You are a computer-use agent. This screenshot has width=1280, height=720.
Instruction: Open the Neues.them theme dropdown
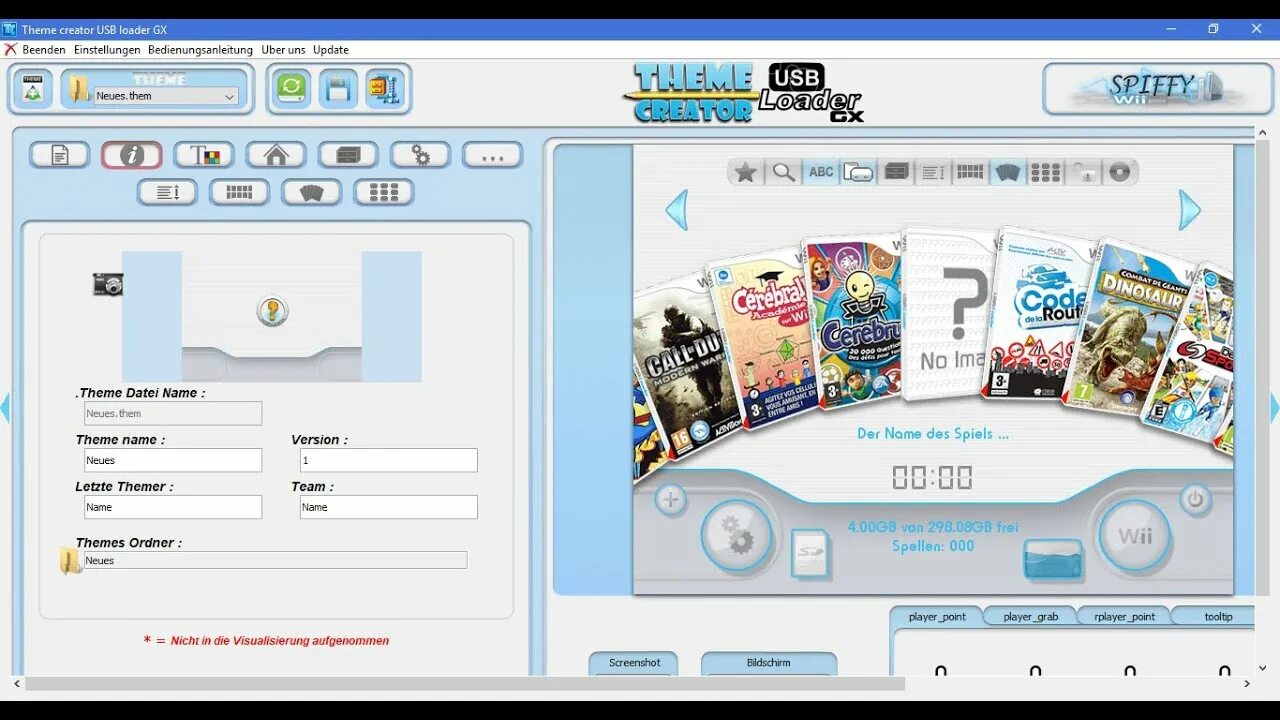[x=166, y=97]
